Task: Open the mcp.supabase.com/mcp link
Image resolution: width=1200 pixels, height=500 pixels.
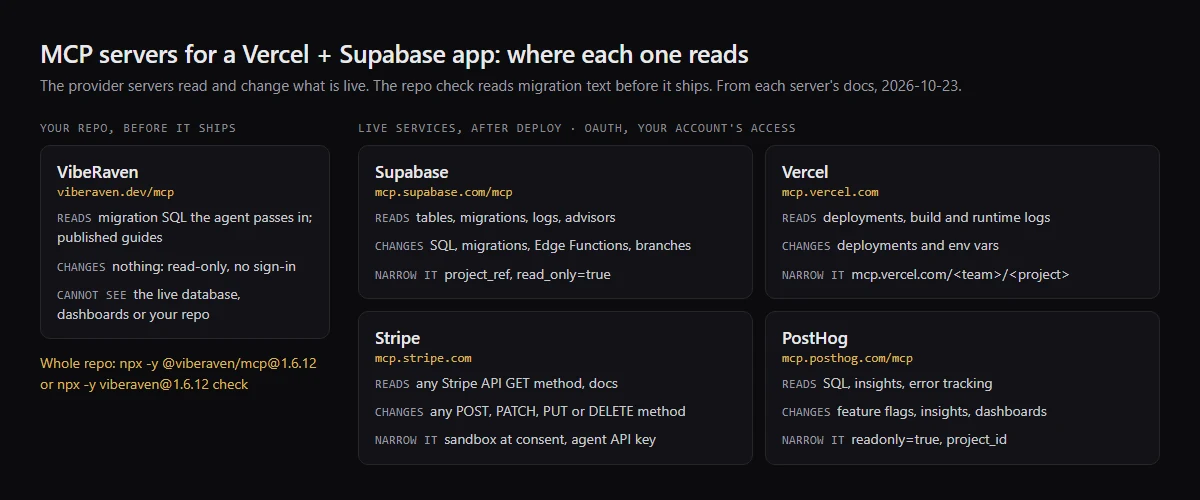Action: click(x=443, y=192)
